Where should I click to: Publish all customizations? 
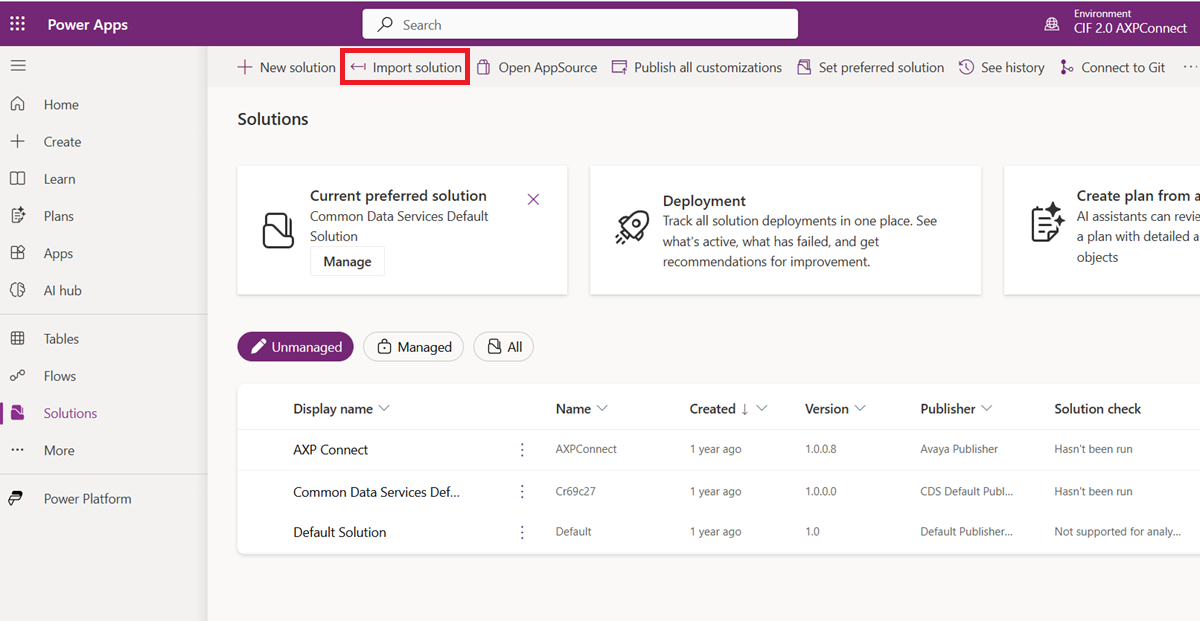point(696,67)
